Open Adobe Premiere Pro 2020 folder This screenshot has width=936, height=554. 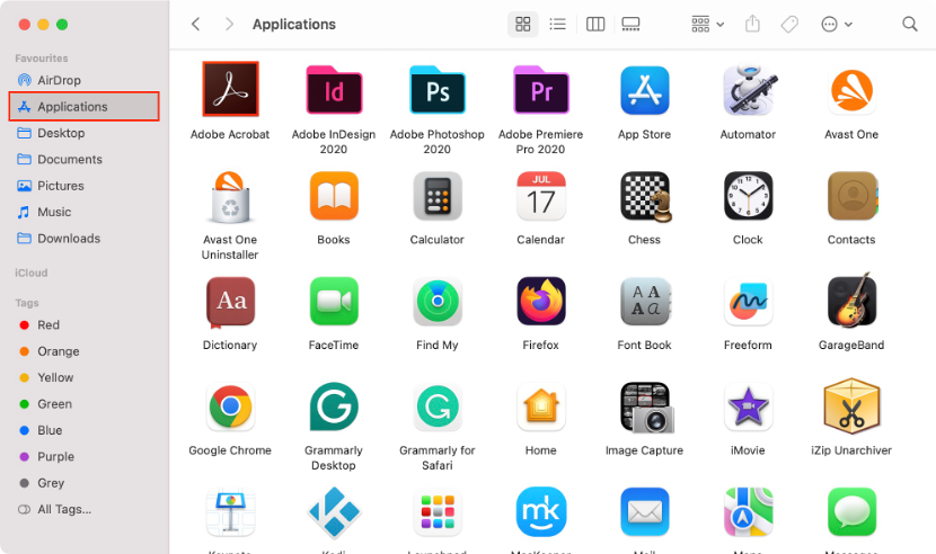tap(541, 90)
